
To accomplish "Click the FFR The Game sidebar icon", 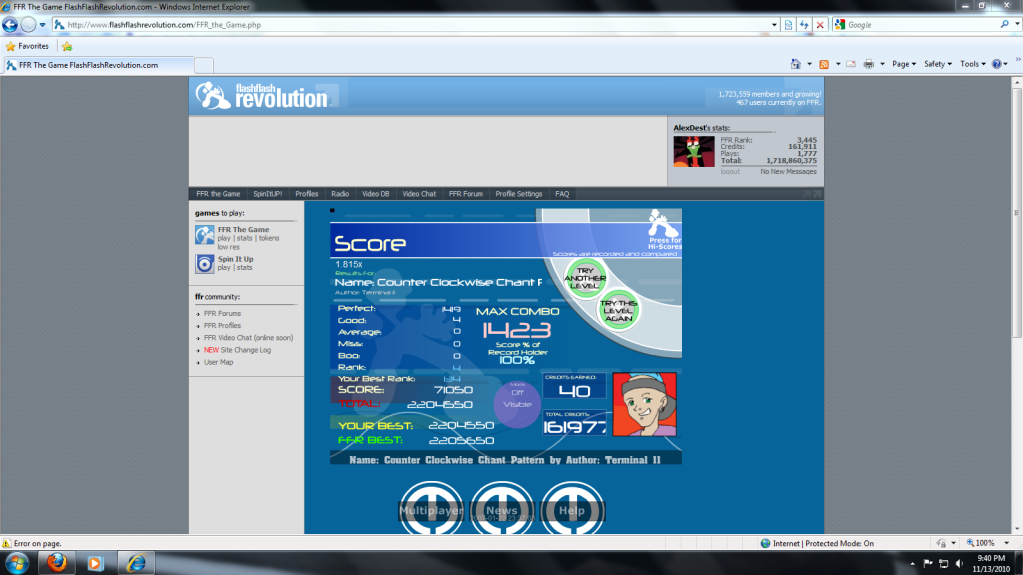I will [204, 235].
